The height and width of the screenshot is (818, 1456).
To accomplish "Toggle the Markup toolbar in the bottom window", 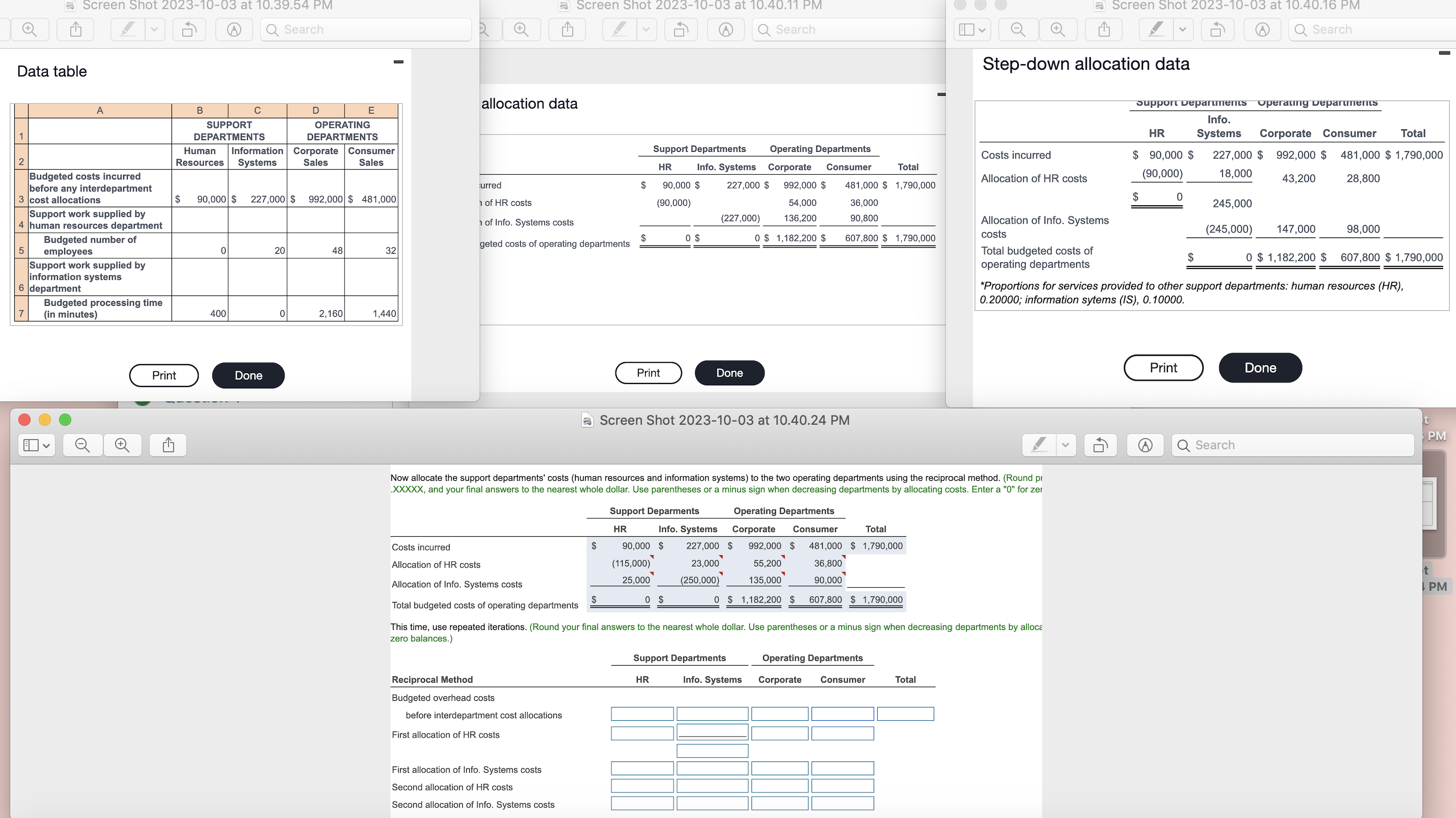I will click(1145, 445).
